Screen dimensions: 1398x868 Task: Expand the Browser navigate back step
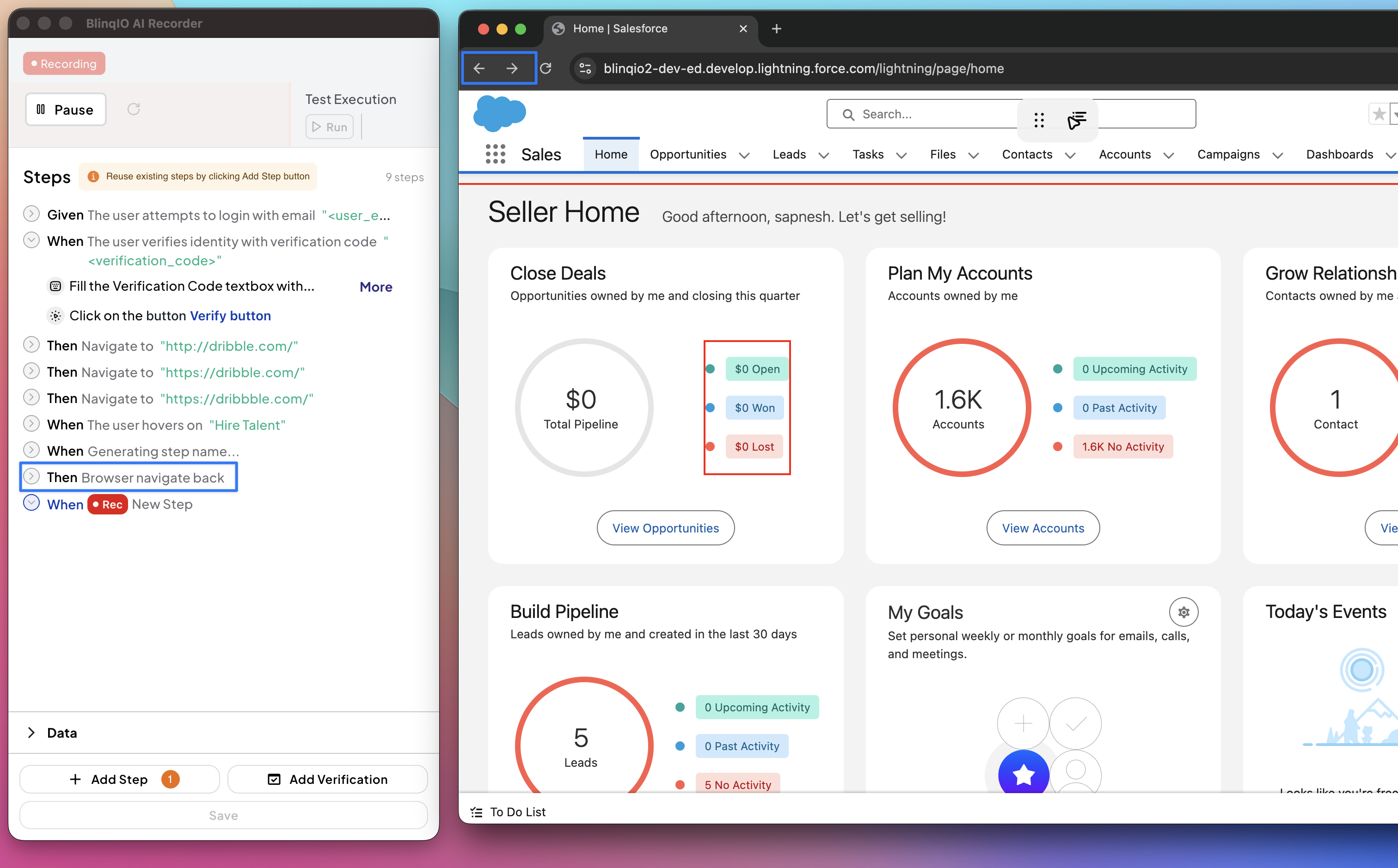click(x=31, y=477)
